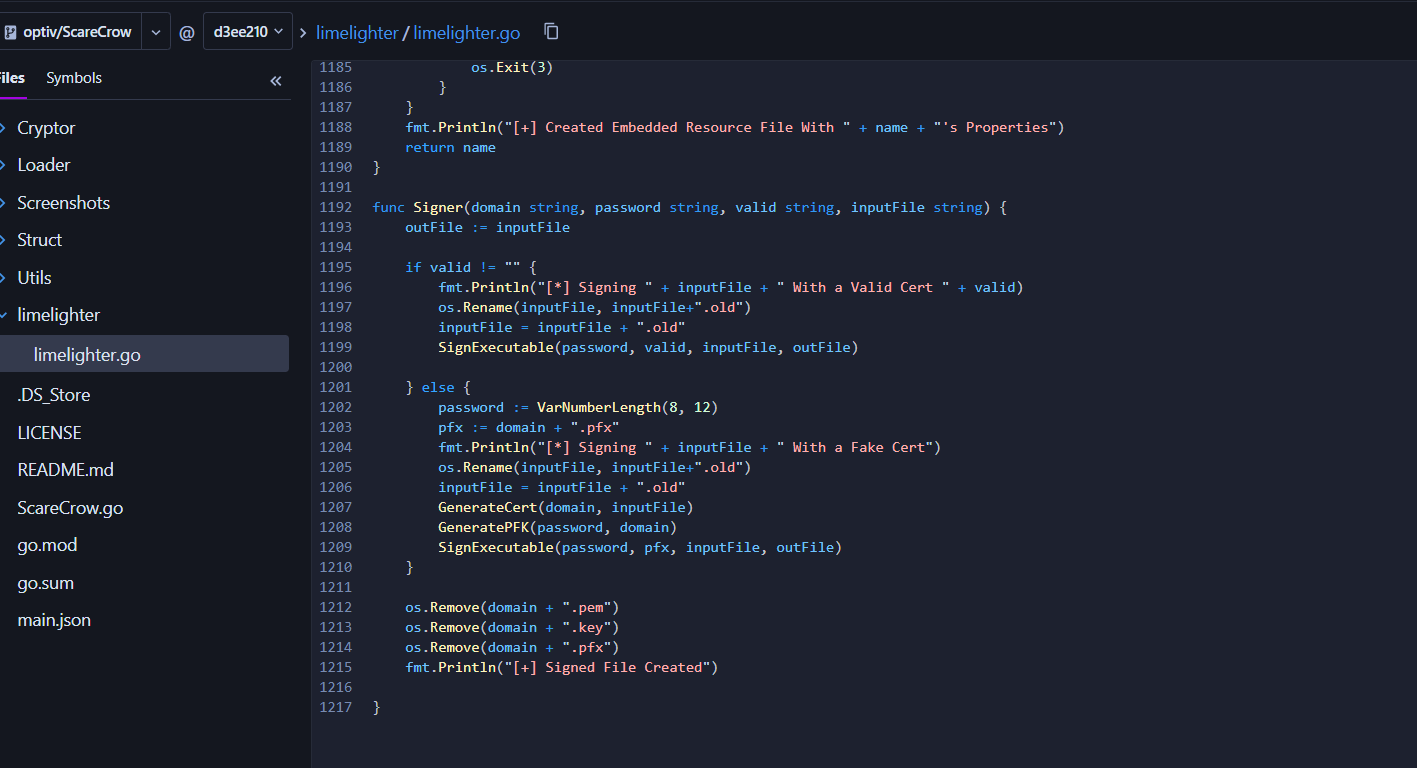The width and height of the screenshot is (1417, 768).
Task: Click the limelighter folder breadcrumb link
Action: pyautogui.click(x=357, y=33)
